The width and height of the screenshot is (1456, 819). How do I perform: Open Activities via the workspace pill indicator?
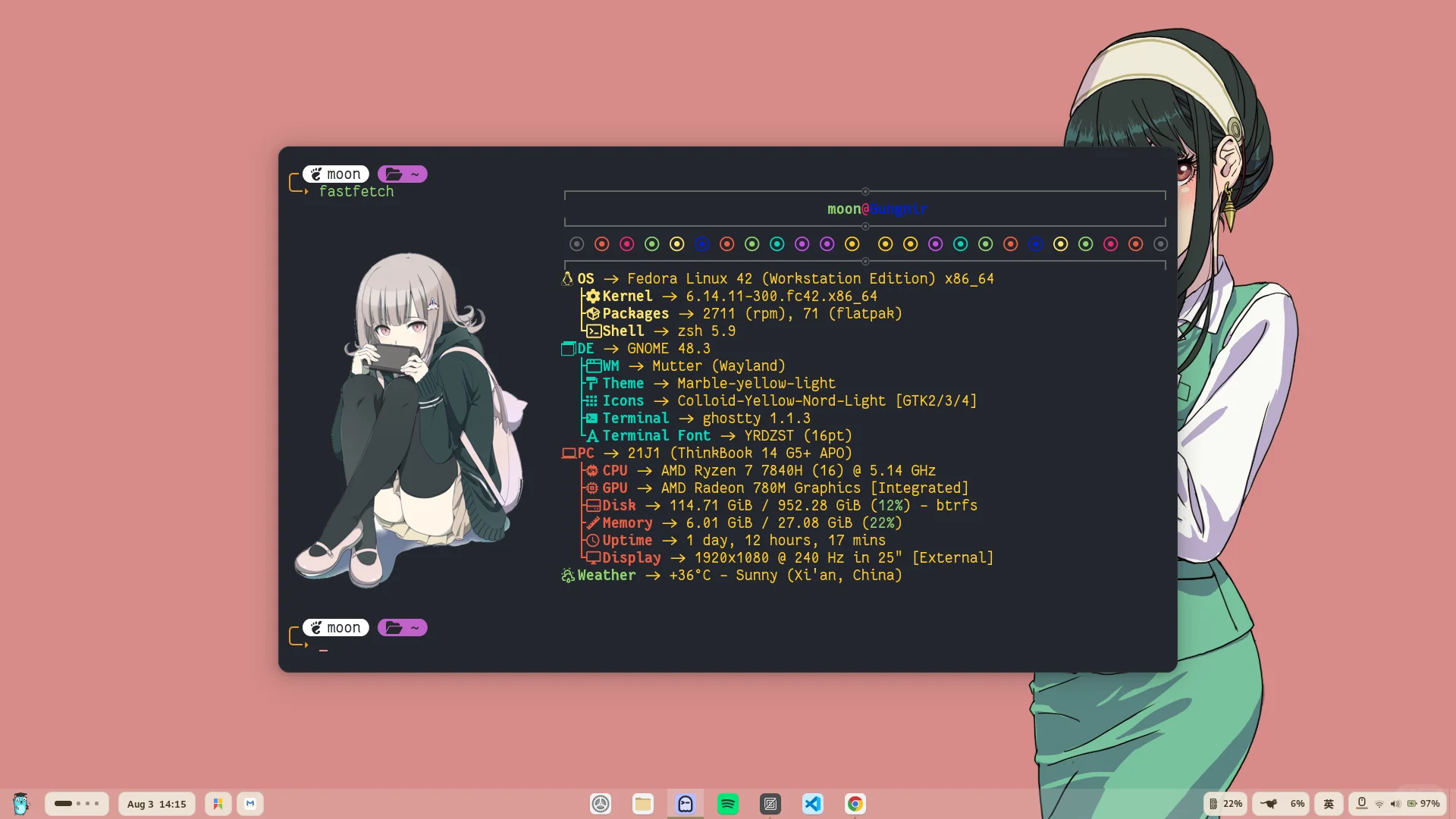coord(77,803)
